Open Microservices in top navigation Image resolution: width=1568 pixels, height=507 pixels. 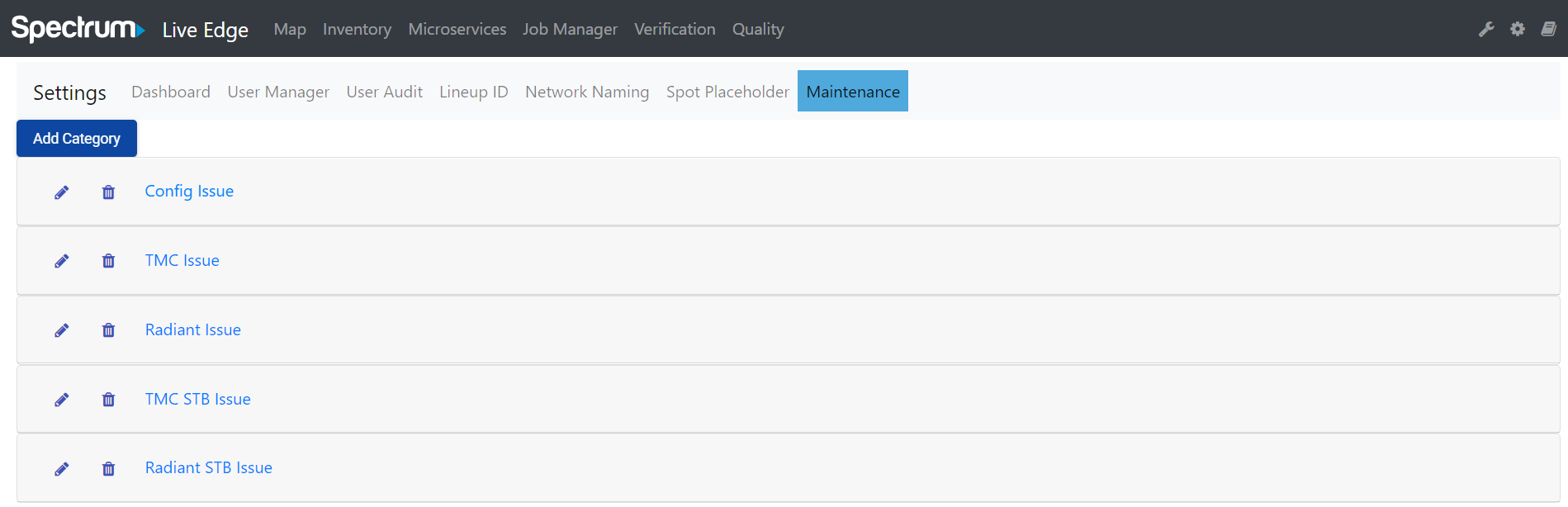pos(457,29)
